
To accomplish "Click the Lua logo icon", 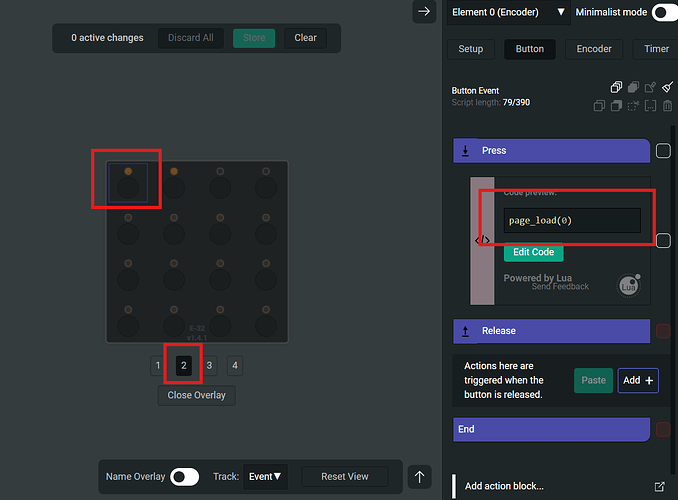I will tap(629, 285).
